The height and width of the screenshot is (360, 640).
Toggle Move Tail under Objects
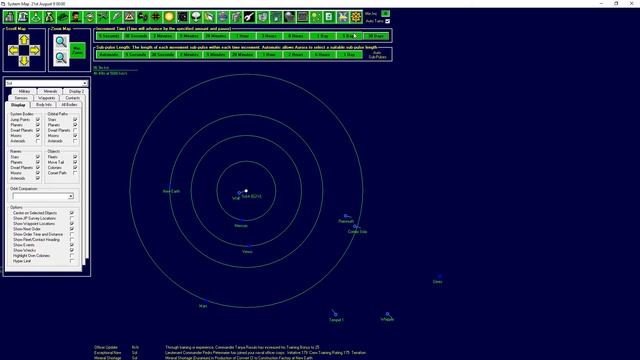(75, 162)
